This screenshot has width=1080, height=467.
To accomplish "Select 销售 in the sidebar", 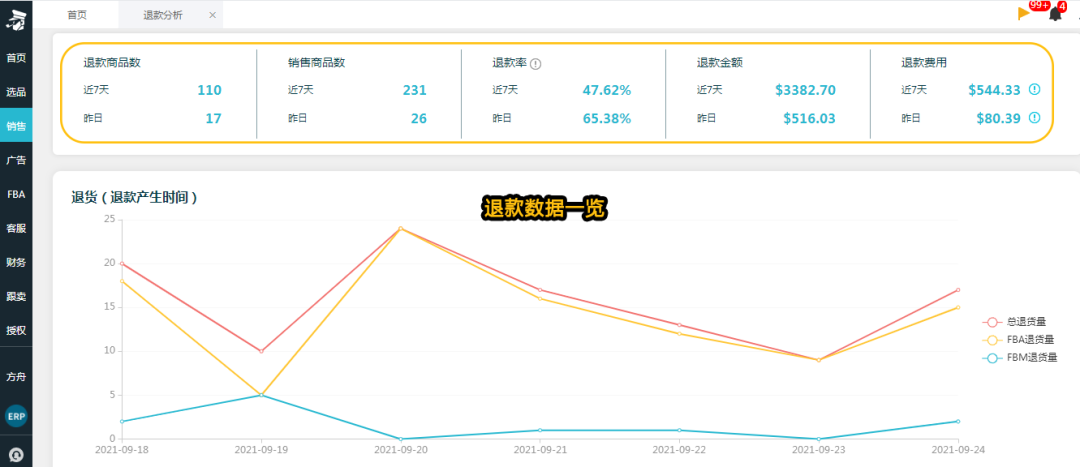I will coord(16,126).
